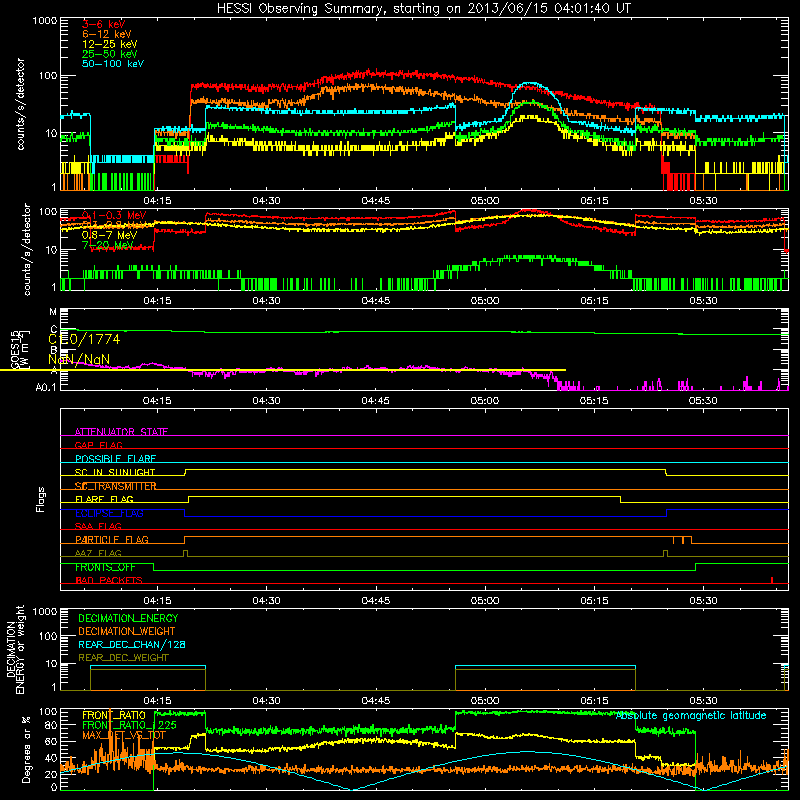
Task: Click the Degrees or % axis label
Action: [26, 749]
